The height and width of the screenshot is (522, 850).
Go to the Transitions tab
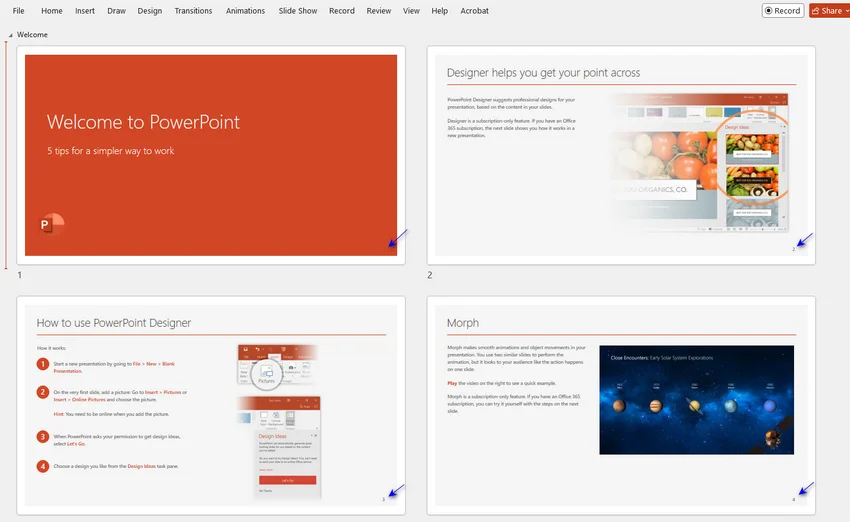193,11
